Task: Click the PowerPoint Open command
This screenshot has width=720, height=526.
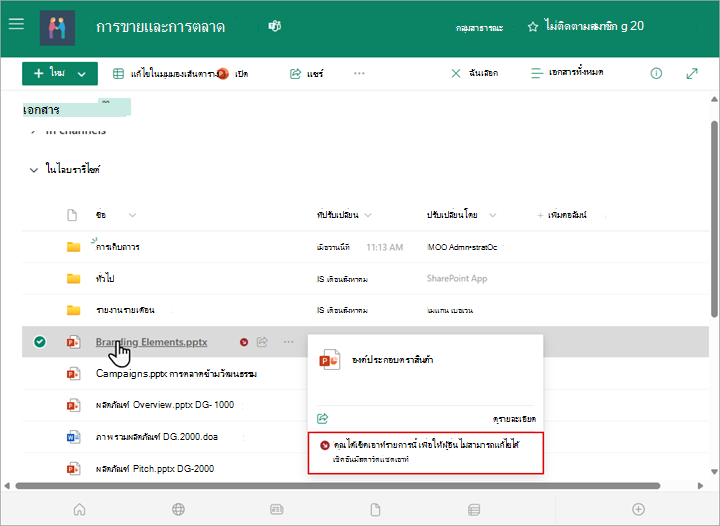Action: (233, 73)
